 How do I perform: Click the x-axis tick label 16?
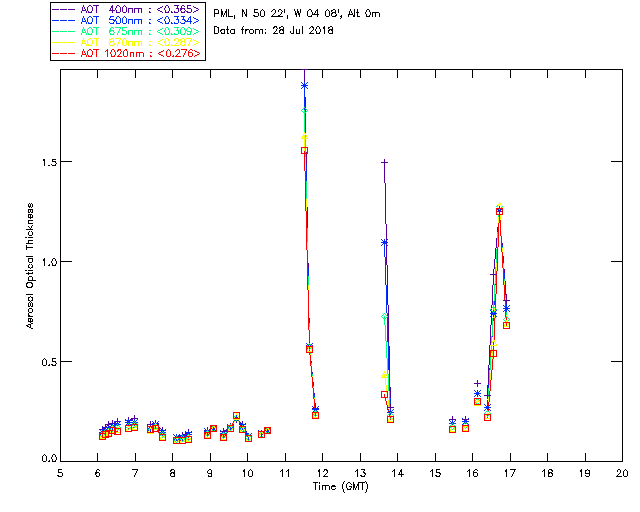(473, 473)
